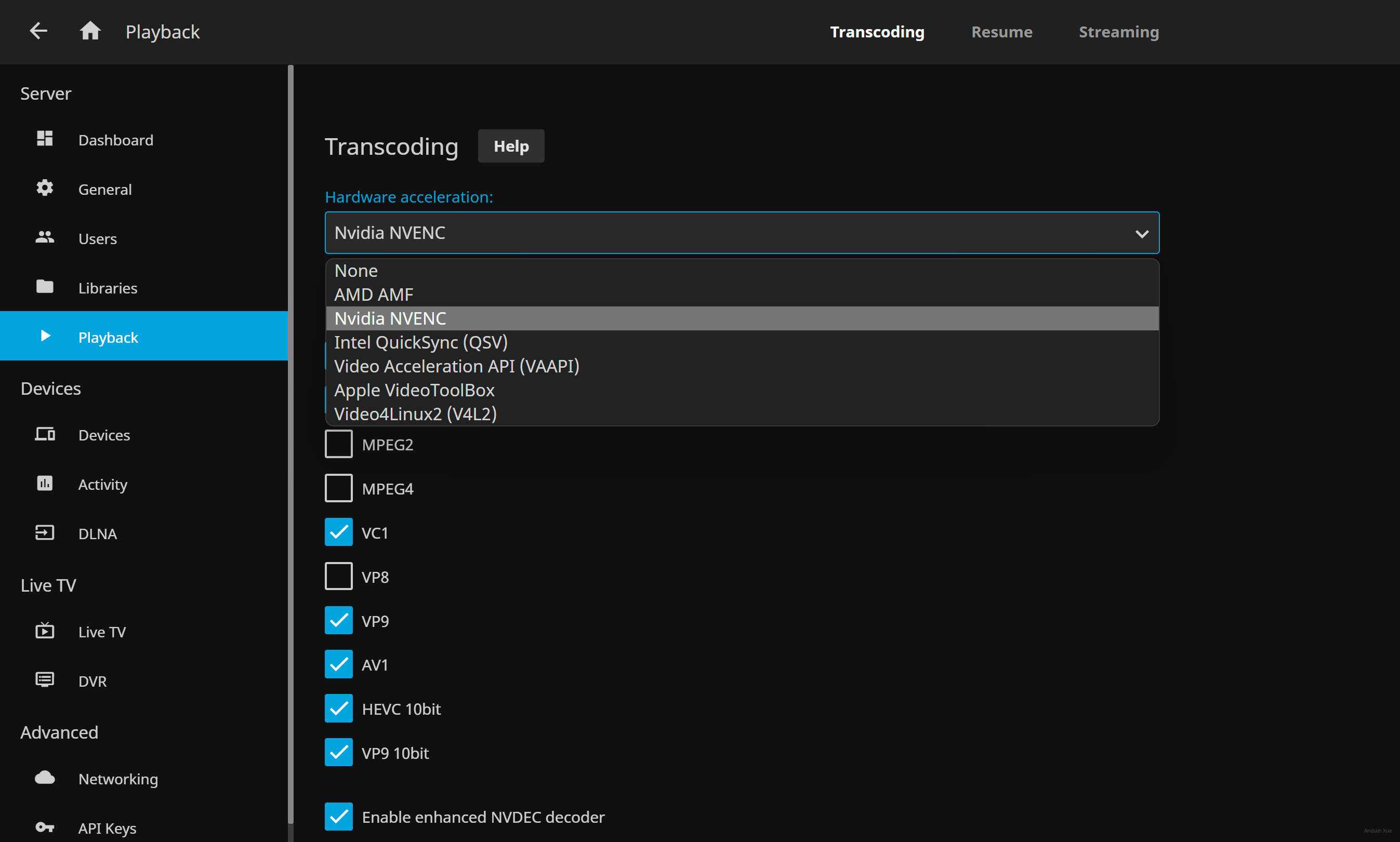Open Users page icon

point(45,238)
